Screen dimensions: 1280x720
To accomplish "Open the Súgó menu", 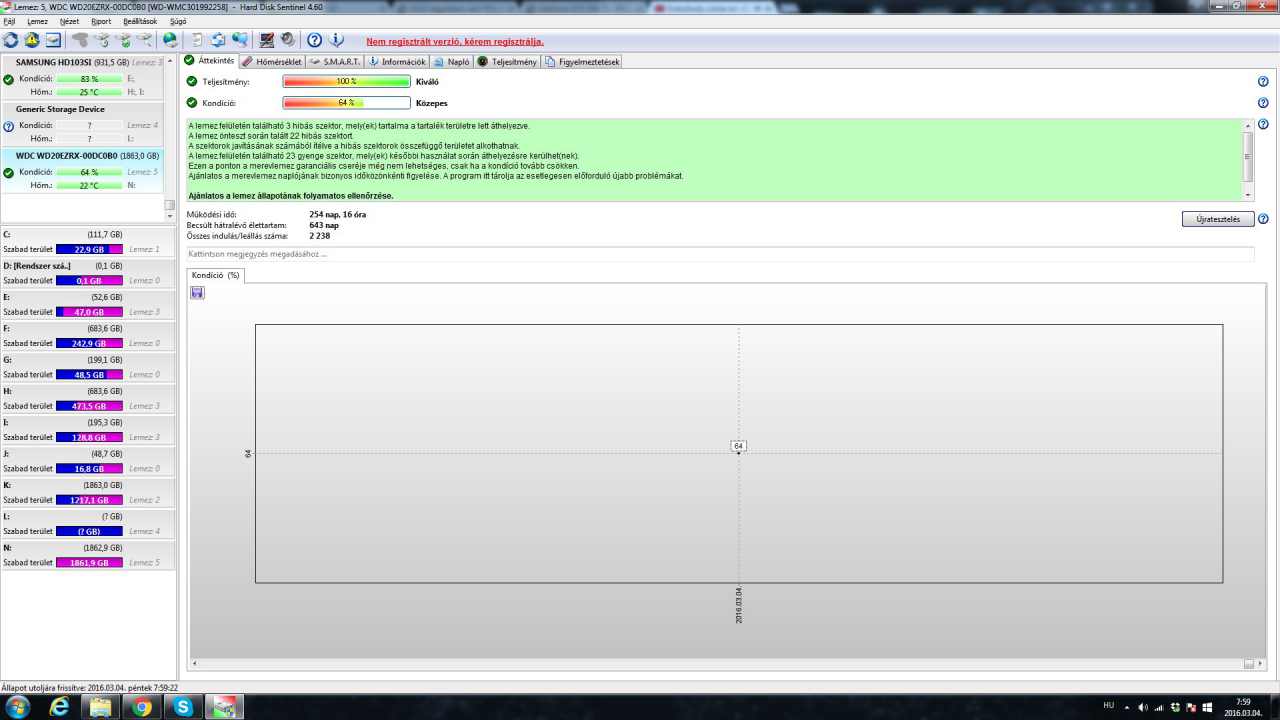I will pyautogui.click(x=178, y=21).
